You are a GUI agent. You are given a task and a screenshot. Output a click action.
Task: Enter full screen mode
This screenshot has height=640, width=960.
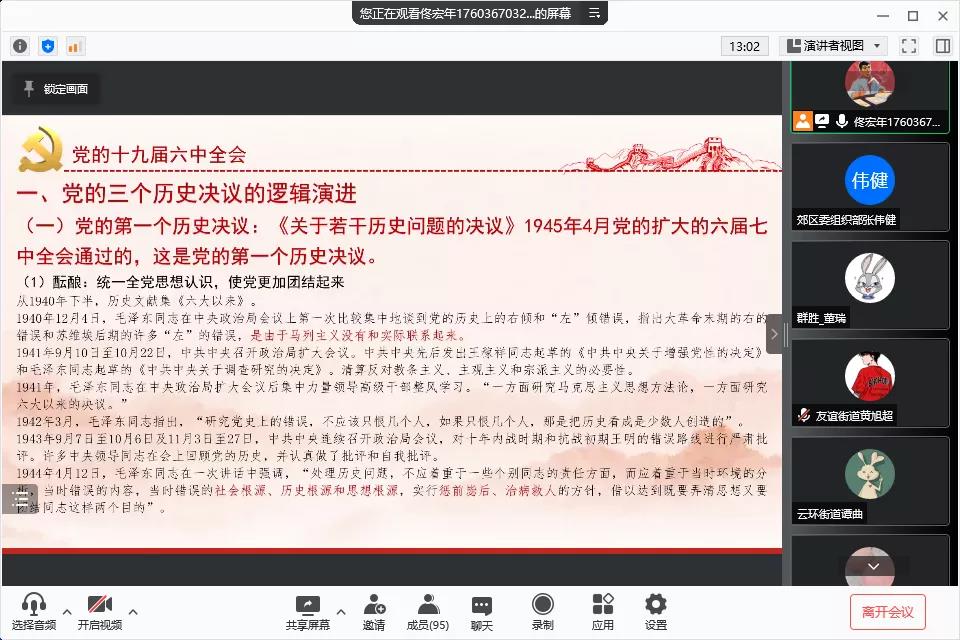coord(909,46)
